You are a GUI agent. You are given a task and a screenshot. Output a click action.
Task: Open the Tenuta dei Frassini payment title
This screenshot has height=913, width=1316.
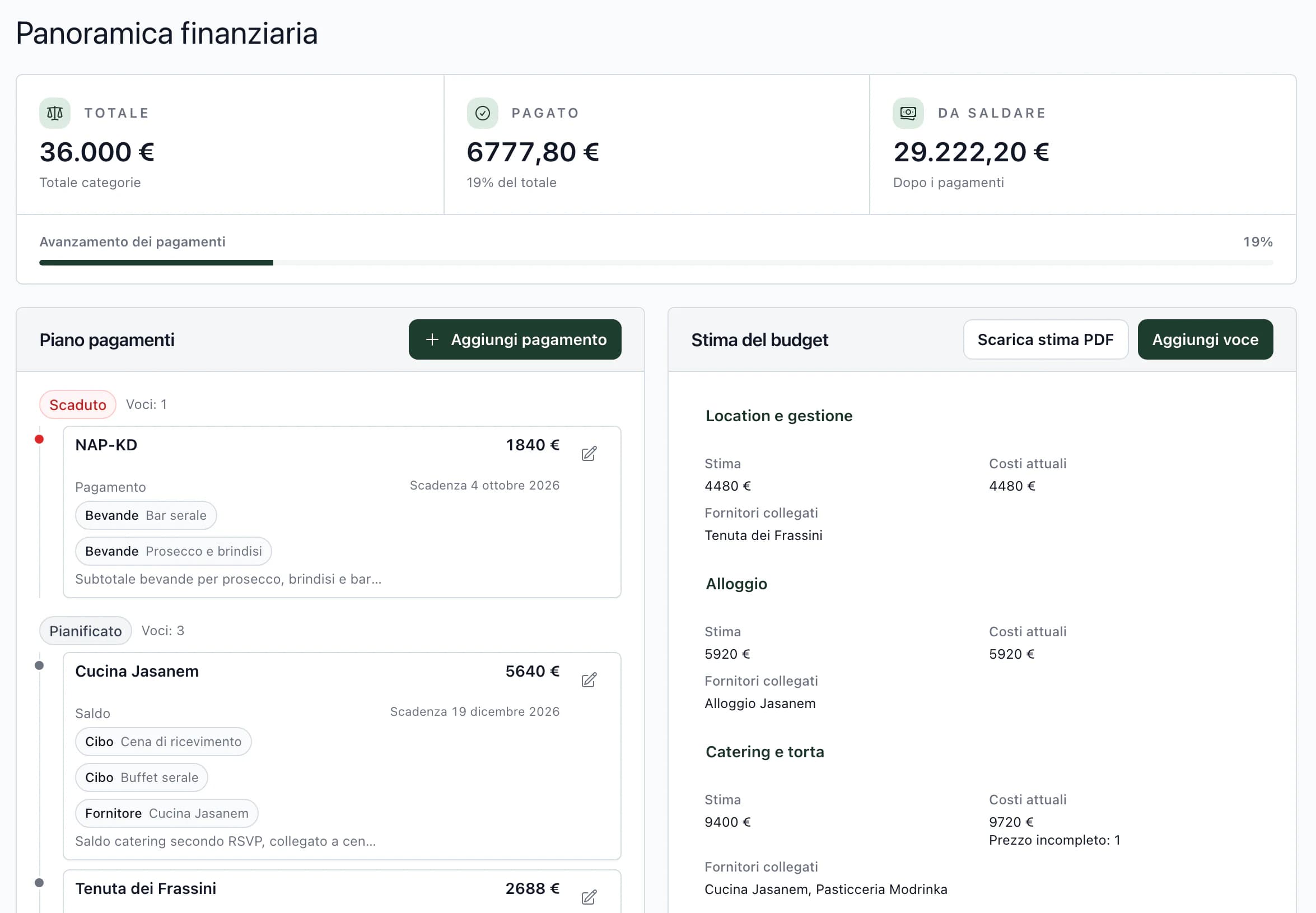click(146, 888)
